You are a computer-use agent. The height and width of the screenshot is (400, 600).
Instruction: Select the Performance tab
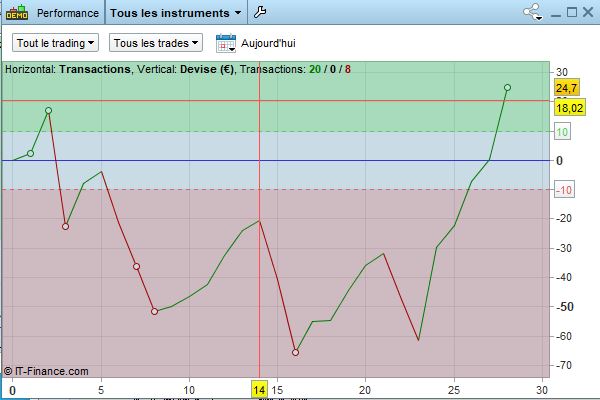click(68, 13)
